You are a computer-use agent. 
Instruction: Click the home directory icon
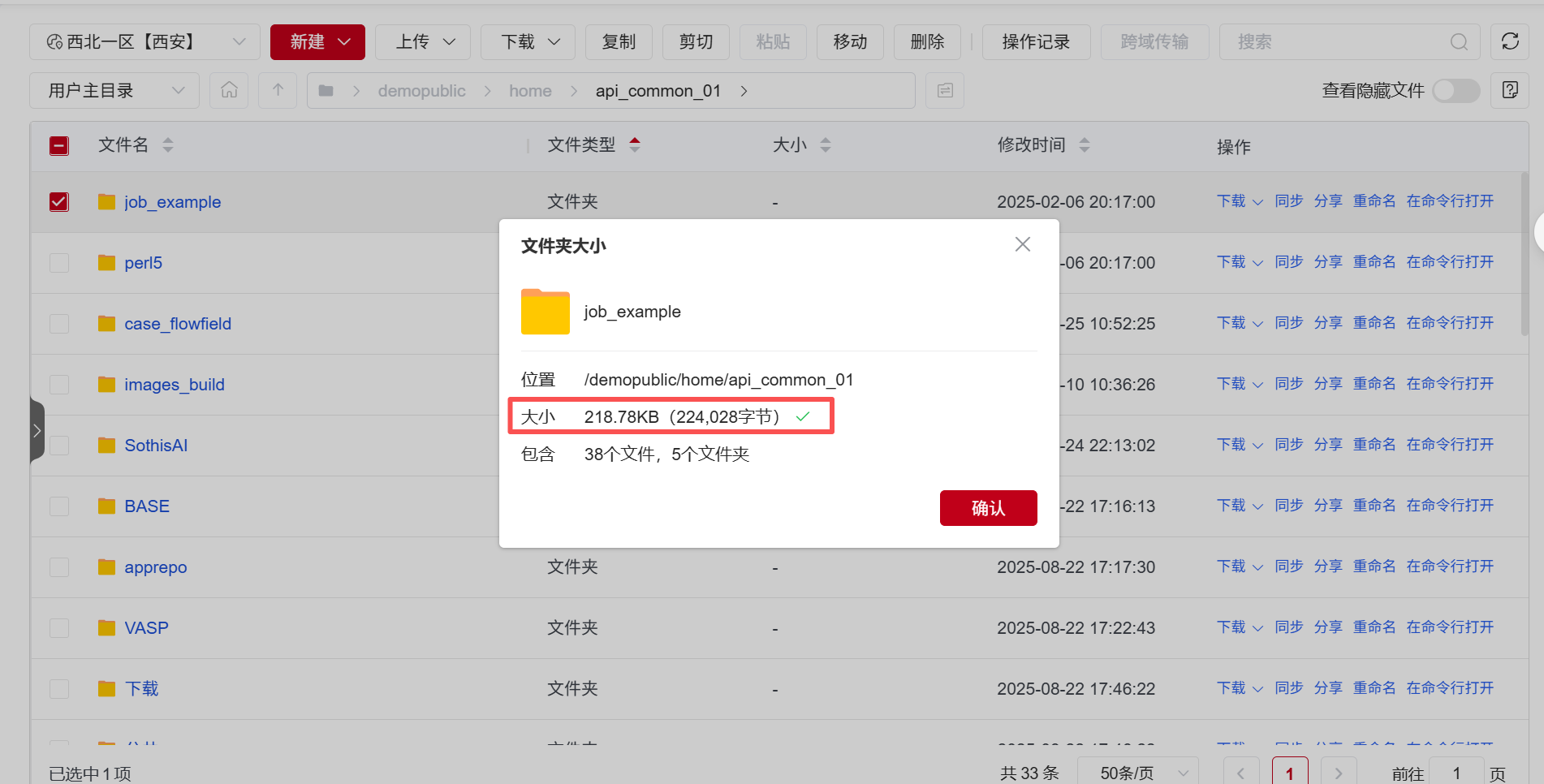coord(229,90)
